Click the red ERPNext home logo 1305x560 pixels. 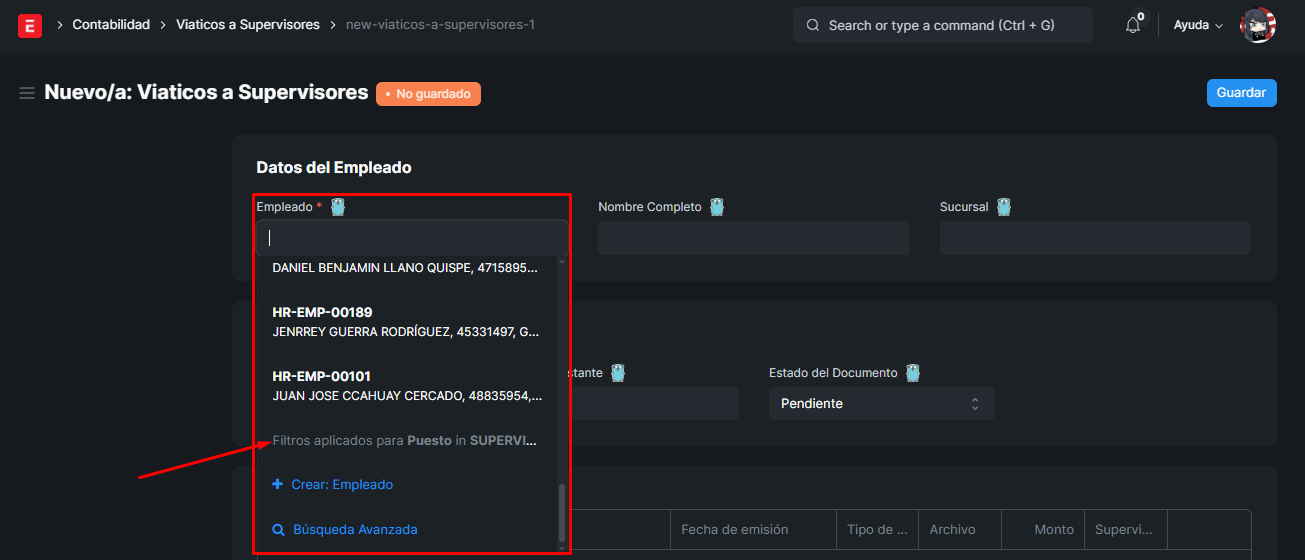click(x=30, y=25)
